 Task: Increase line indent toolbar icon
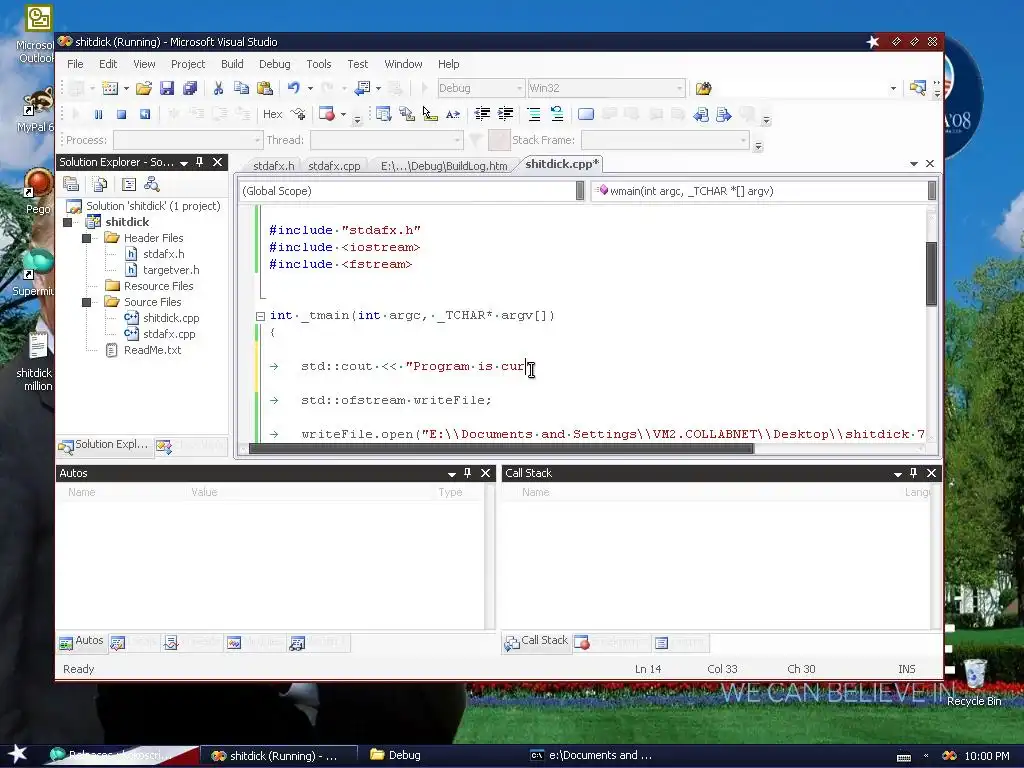(505, 114)
